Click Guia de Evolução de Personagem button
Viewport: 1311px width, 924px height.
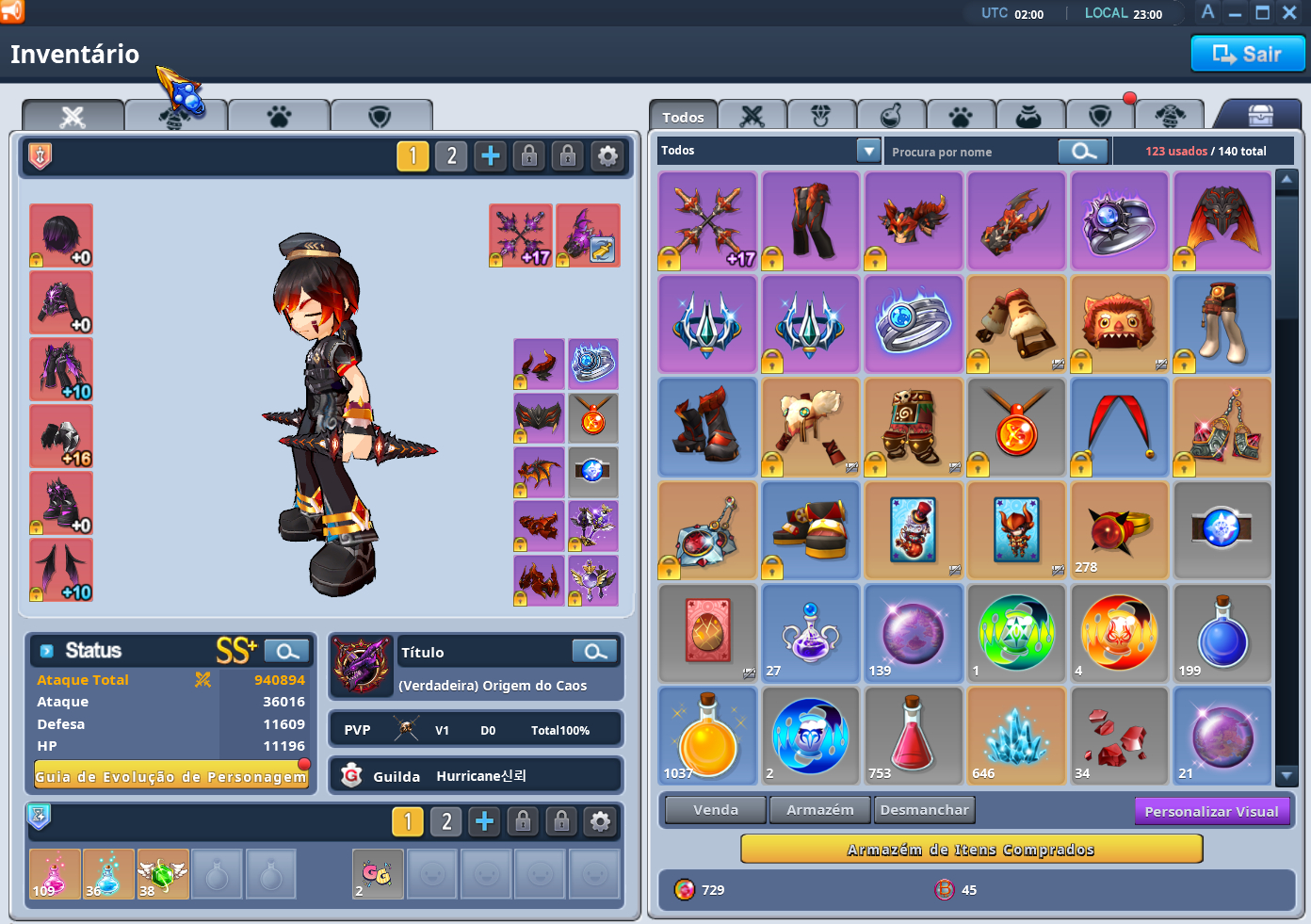171,776
